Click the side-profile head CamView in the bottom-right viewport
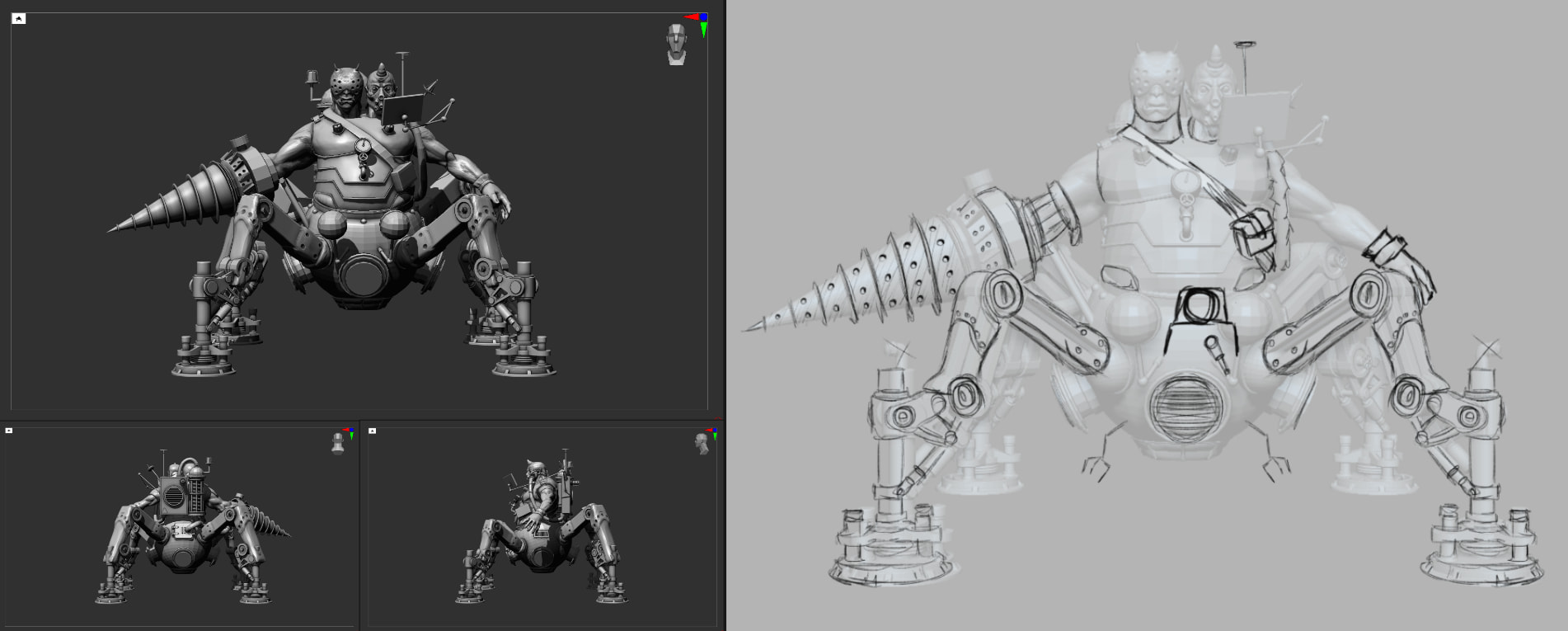1568x631 pixels. pyautogui.click(x=702, y=444)
